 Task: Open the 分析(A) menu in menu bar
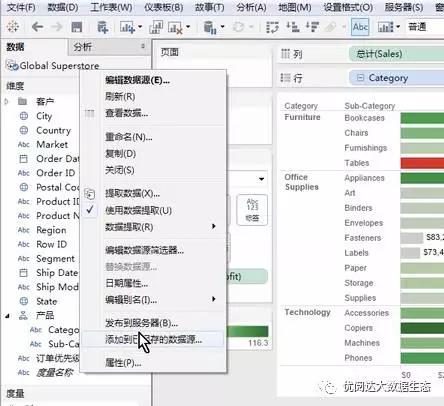pyautogui.click(x=251, y=7)
